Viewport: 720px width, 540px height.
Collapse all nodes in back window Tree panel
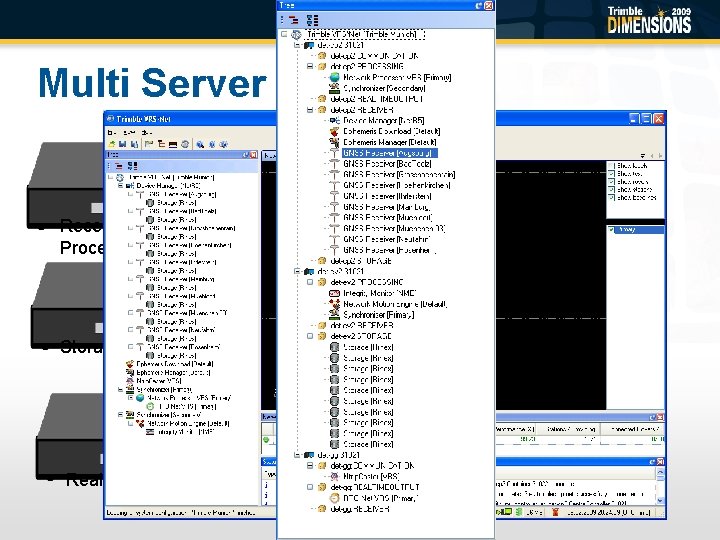[118, 166]
